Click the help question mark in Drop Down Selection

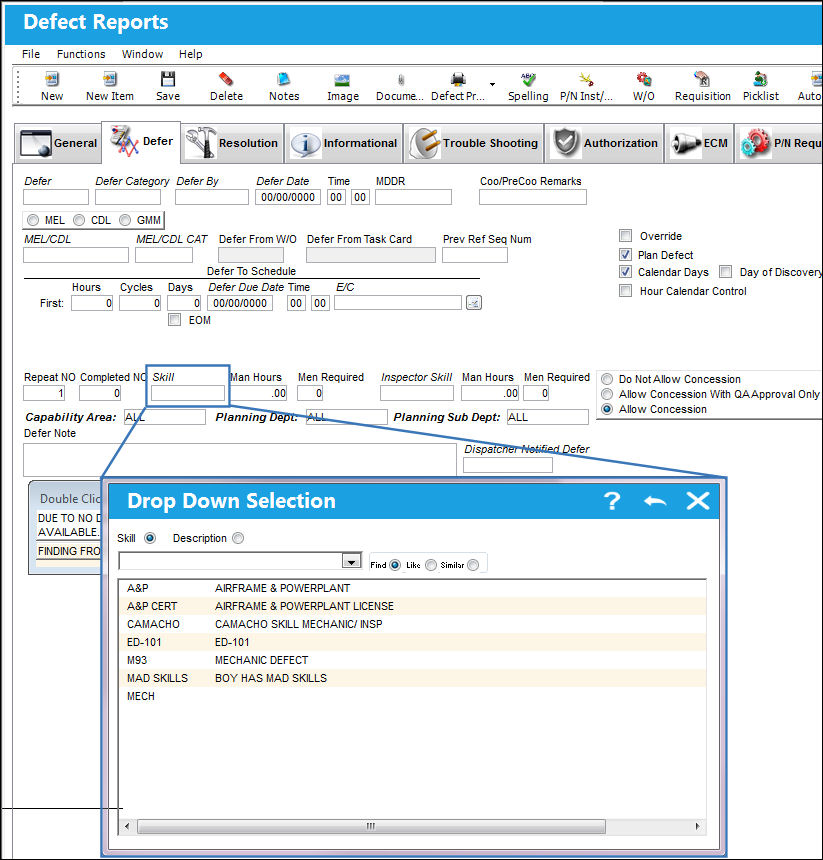point(612,501)
